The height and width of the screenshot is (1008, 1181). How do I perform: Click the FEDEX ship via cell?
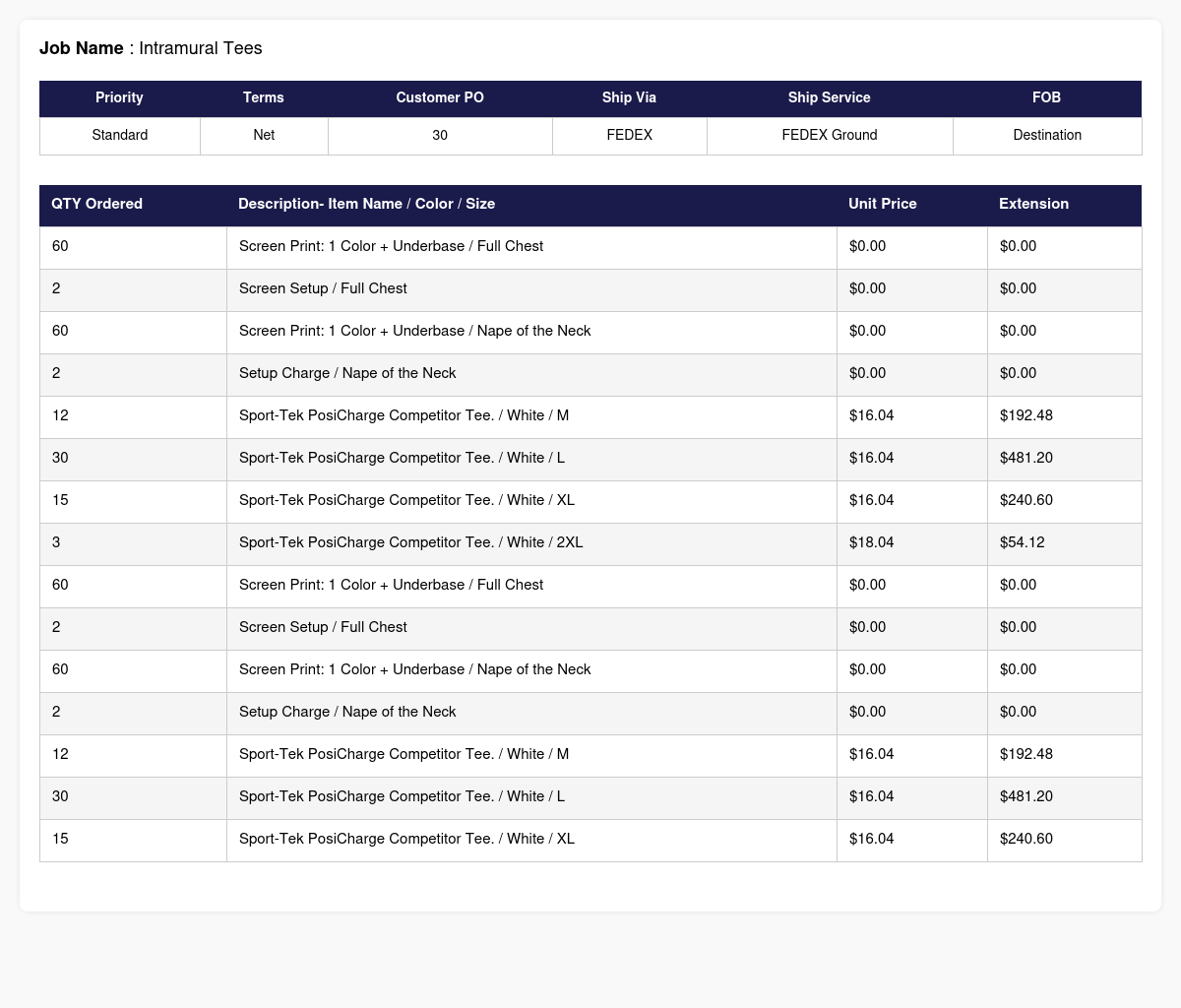tap(630, 136)
